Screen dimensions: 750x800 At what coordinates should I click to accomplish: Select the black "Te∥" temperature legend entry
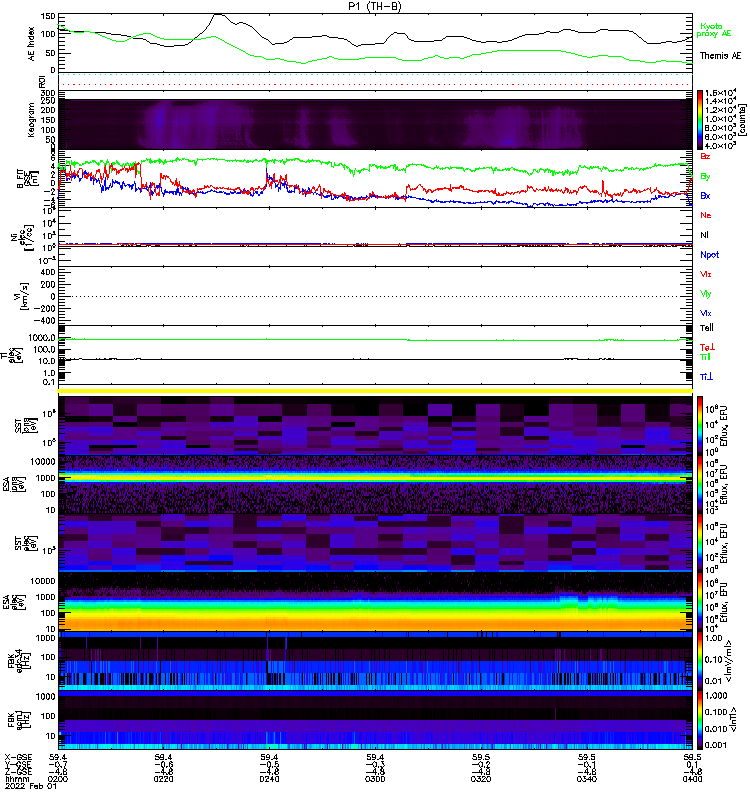point(707,328)
